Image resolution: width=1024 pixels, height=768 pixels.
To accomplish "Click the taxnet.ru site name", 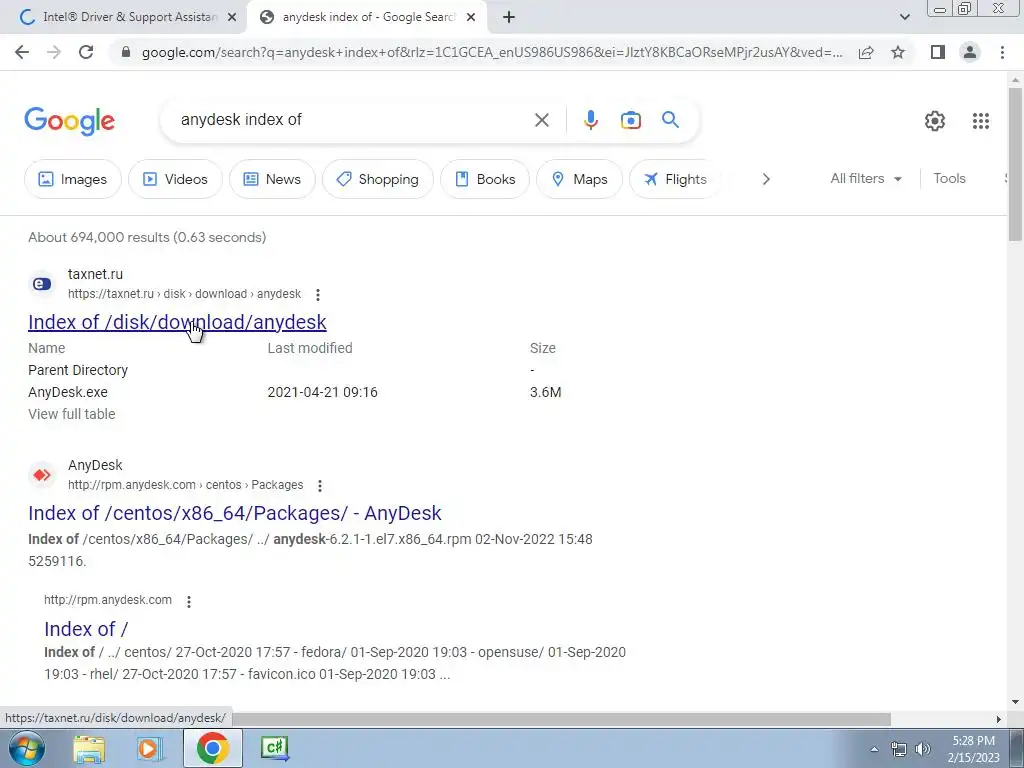I will [95, 274].
